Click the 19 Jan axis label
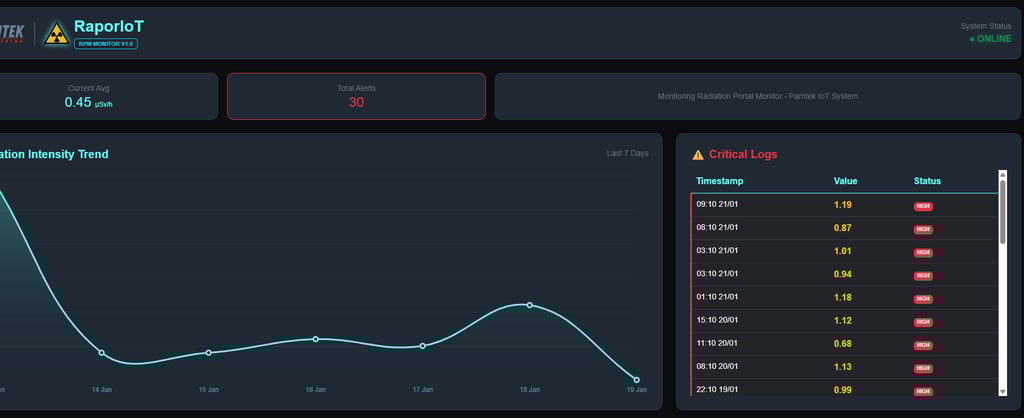The width and height of the screenshot is (1024, 418). (637, 390)
